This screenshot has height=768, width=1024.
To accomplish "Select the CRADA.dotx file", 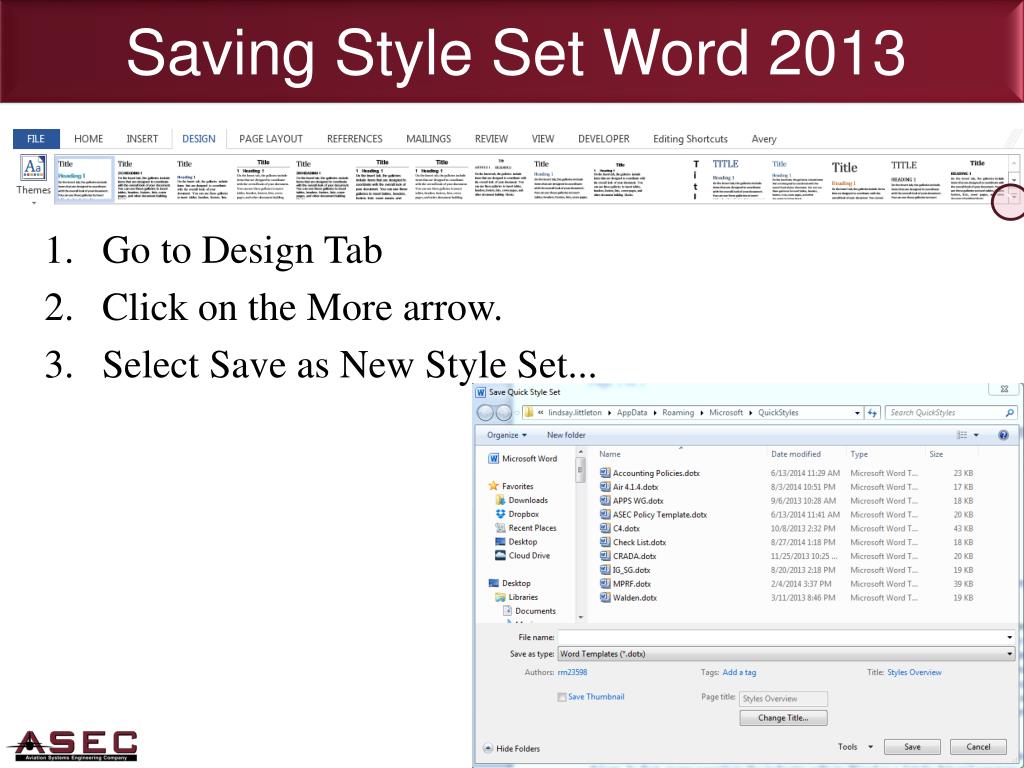I will click(x=628, y=556).
